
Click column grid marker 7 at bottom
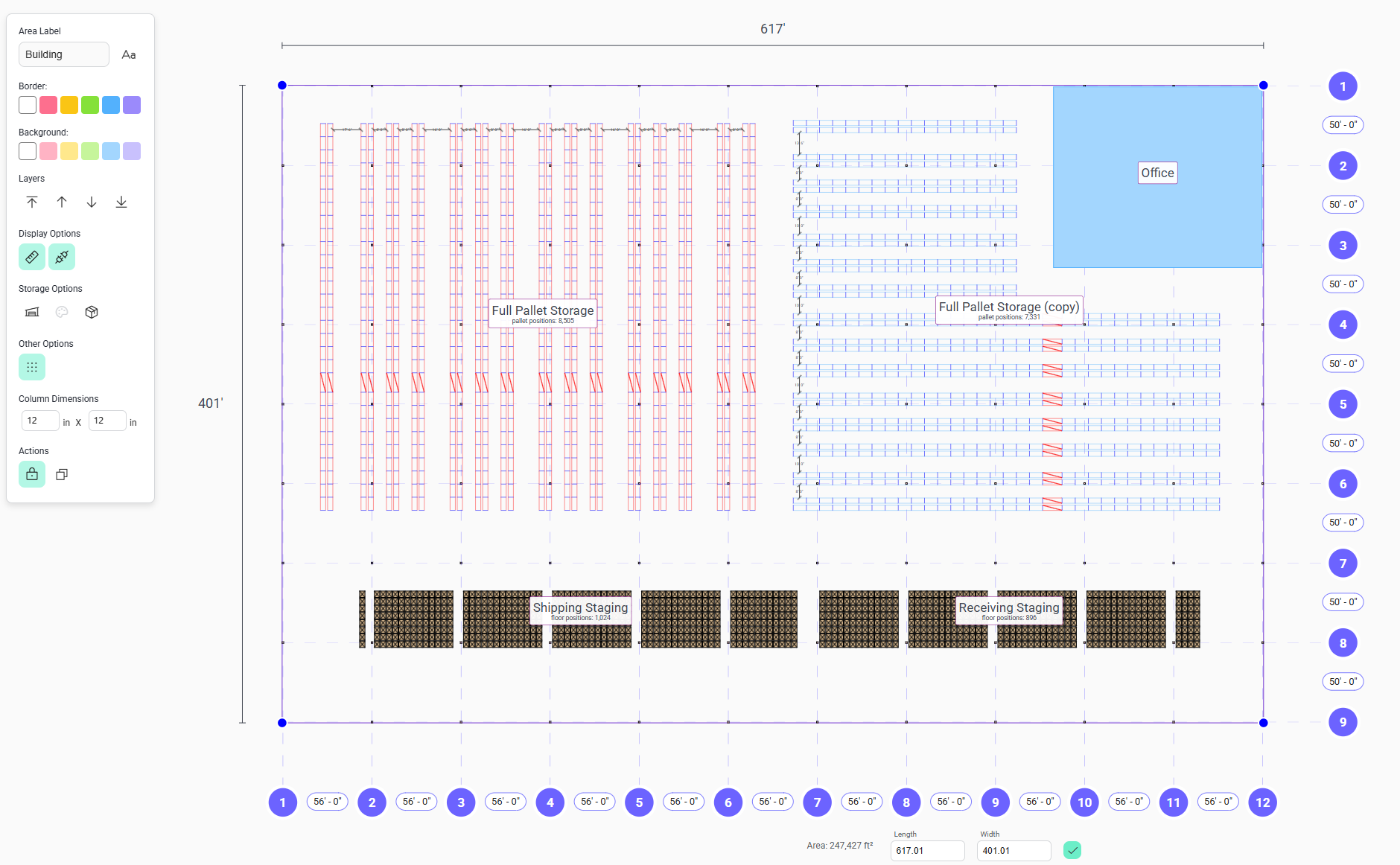point(817,802)
